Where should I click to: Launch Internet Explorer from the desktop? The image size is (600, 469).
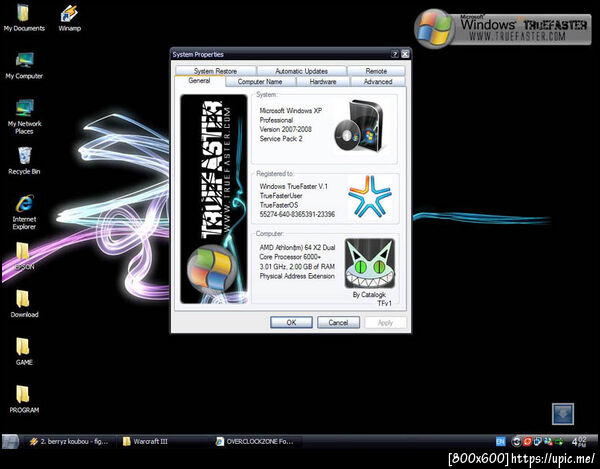point(24,212)
